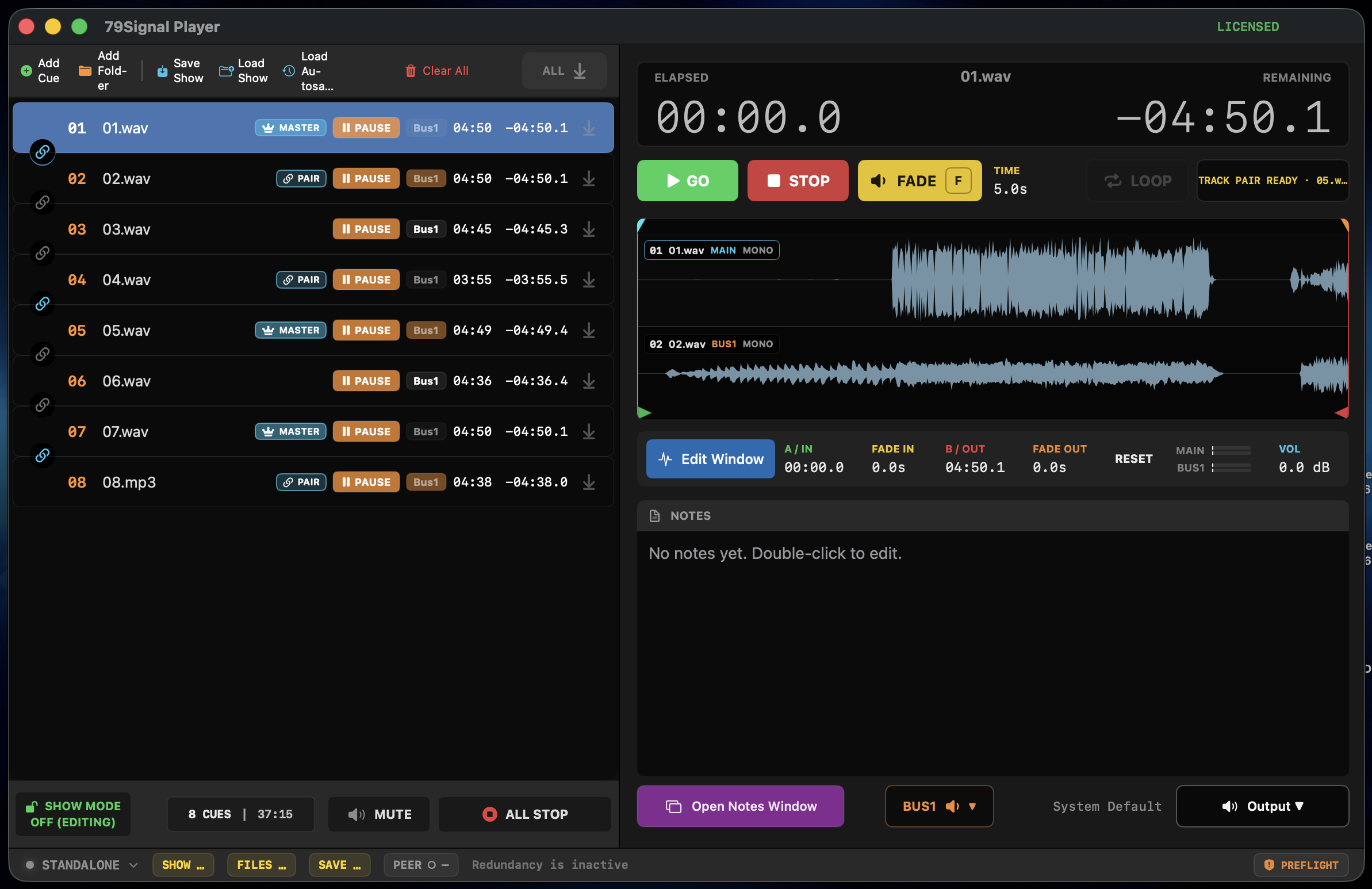Image resolution: width=1372 pixels, height=889 pixels.
Task: Click download arrow on 08.mp3 row
Action: (589, 482)
